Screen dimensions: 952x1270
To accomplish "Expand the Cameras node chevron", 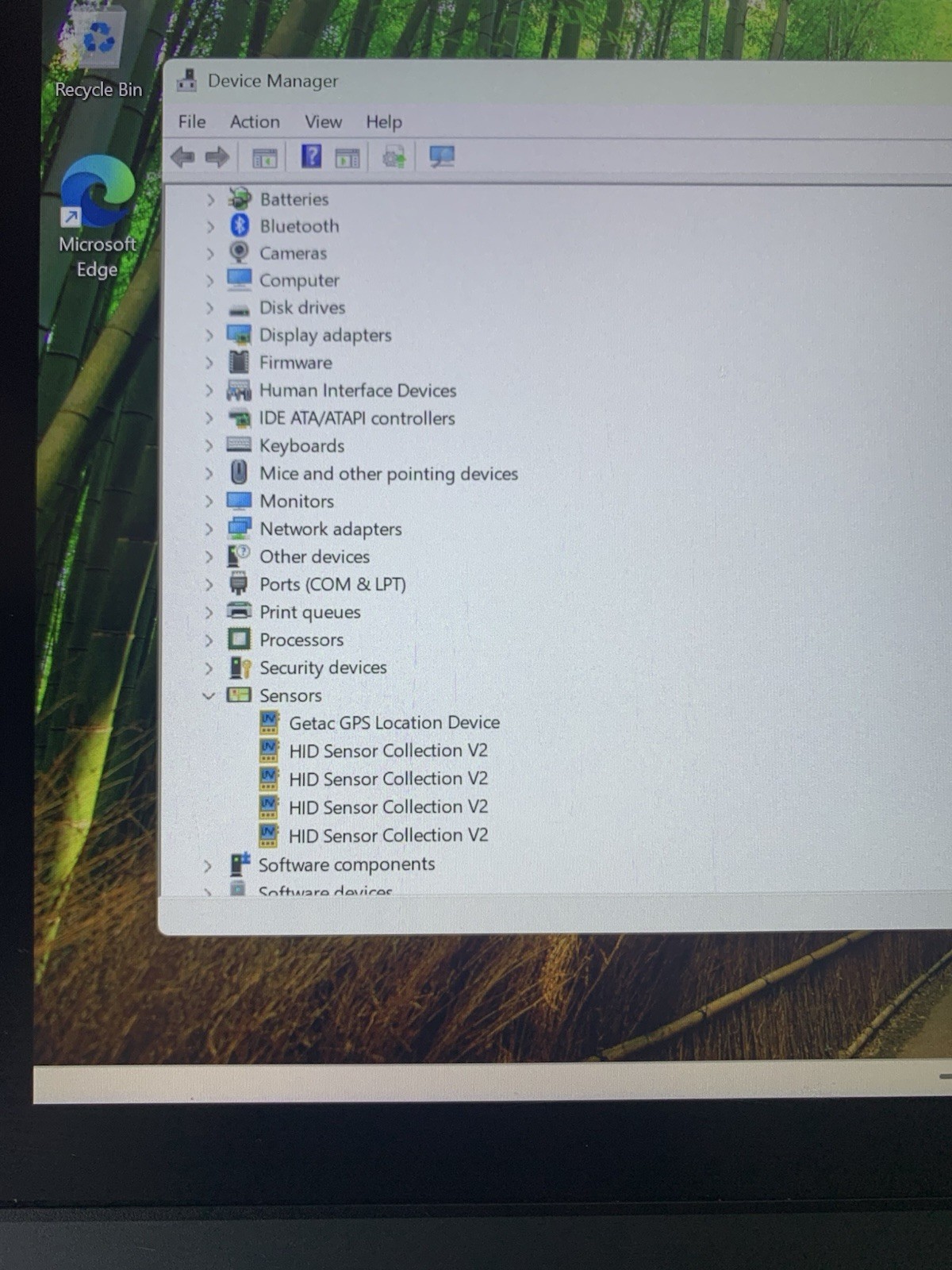I will coord(210,253).
